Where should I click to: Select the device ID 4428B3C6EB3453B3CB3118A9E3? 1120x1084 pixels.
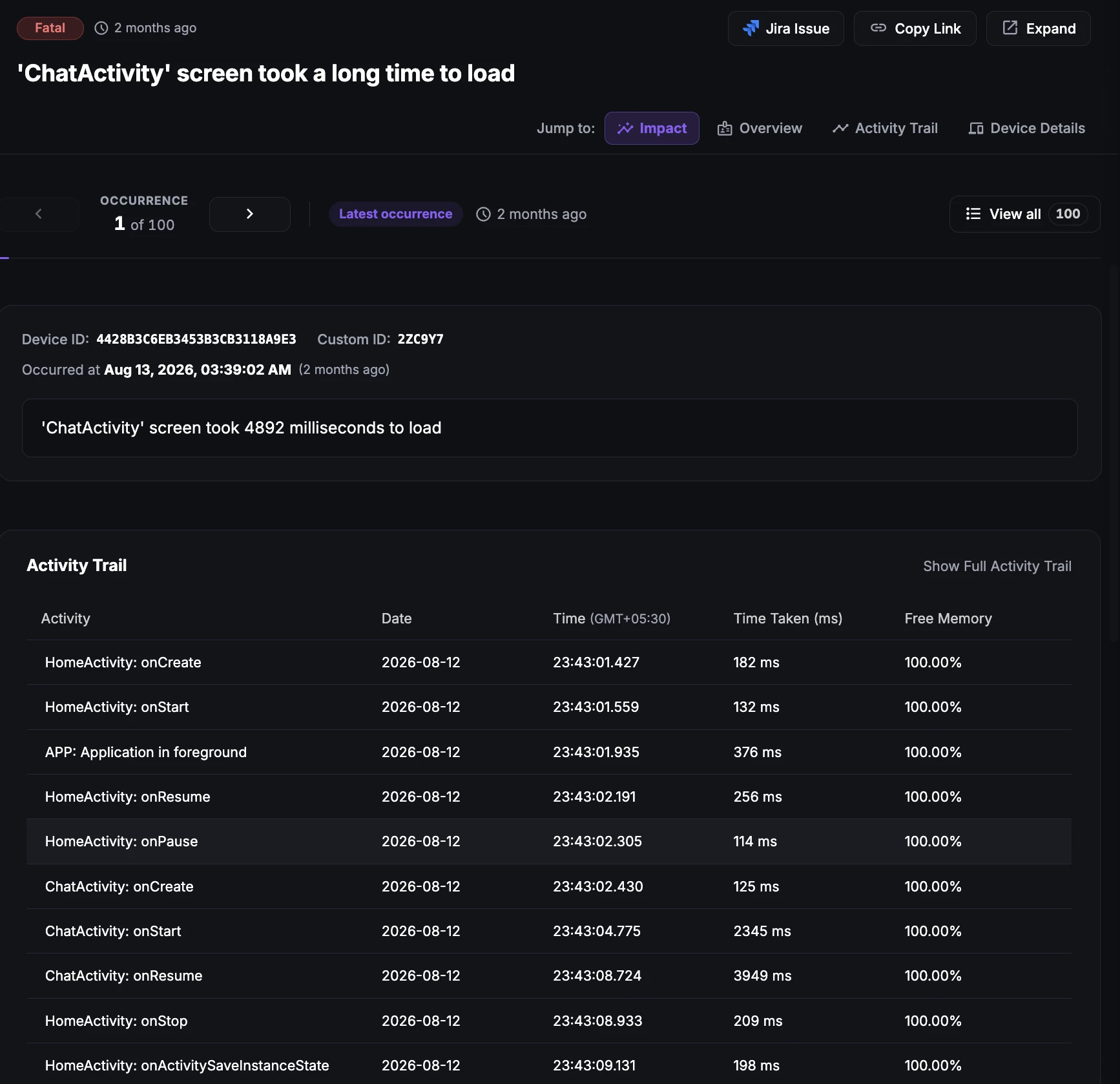196,339
